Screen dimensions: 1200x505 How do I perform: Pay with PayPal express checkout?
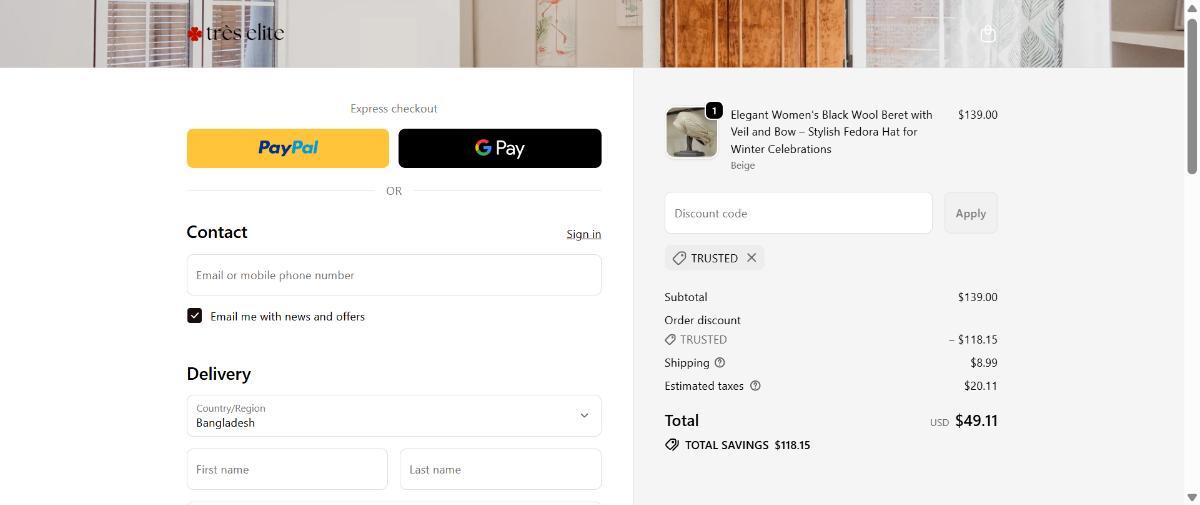(288, 148)
